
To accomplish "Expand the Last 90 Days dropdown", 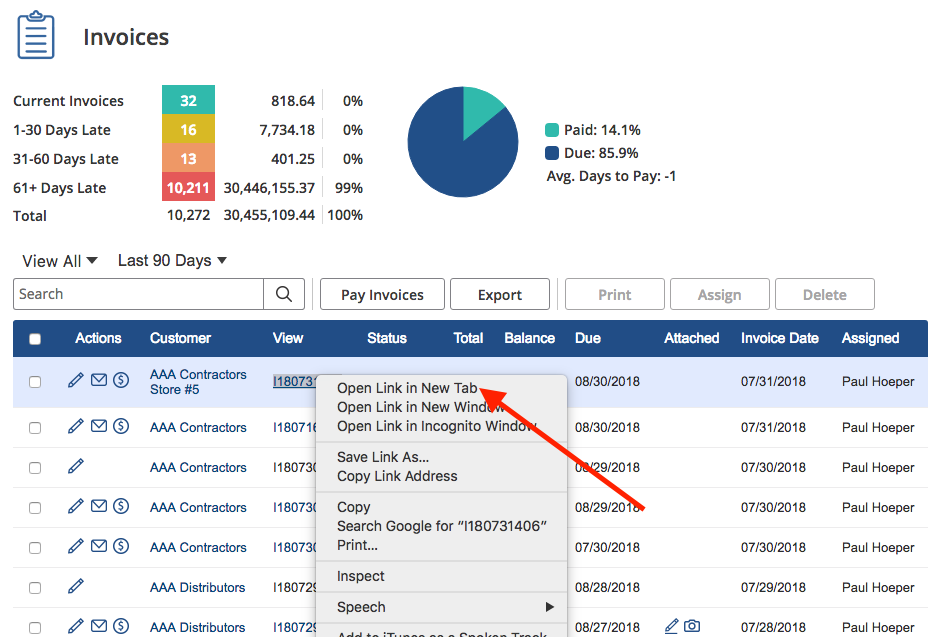I will [172, 261].
